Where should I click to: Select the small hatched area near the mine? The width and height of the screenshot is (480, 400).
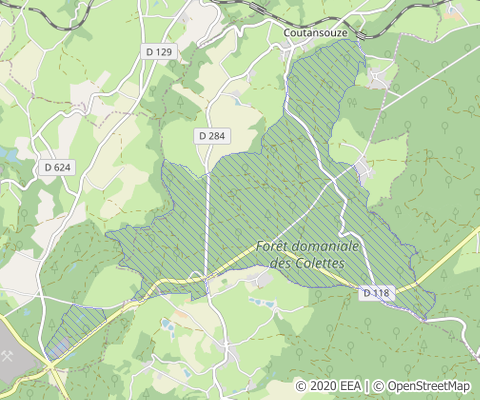point(75,332)
